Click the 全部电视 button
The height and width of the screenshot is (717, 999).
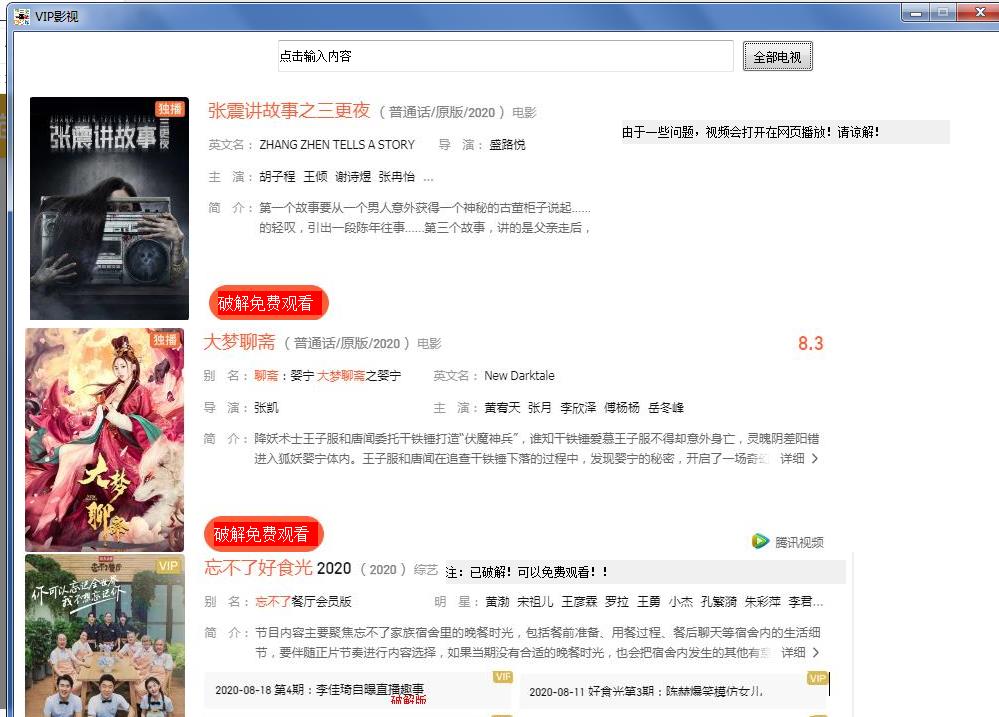click(x=777, y=57)
